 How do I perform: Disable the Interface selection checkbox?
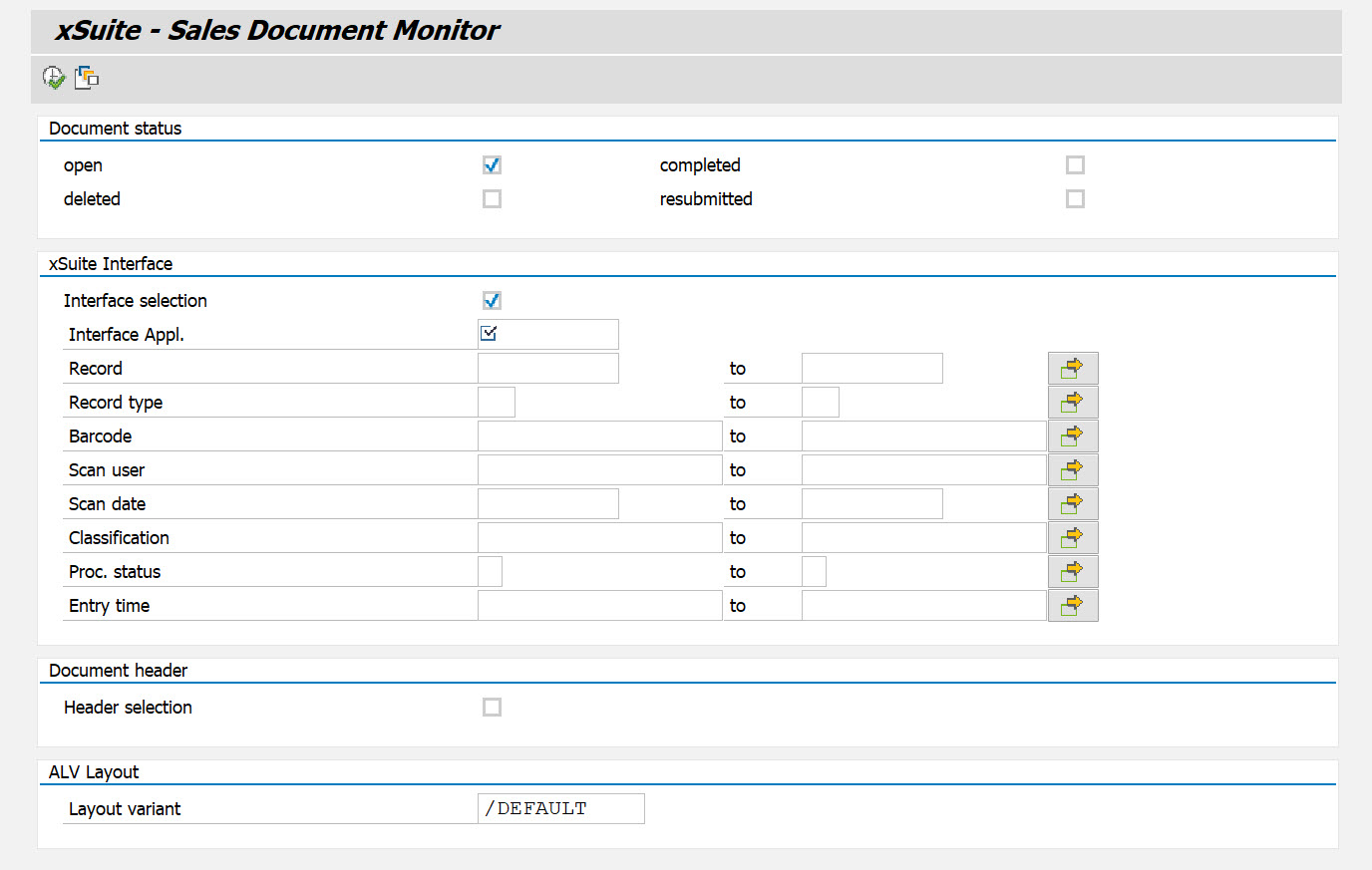[491, 300]
